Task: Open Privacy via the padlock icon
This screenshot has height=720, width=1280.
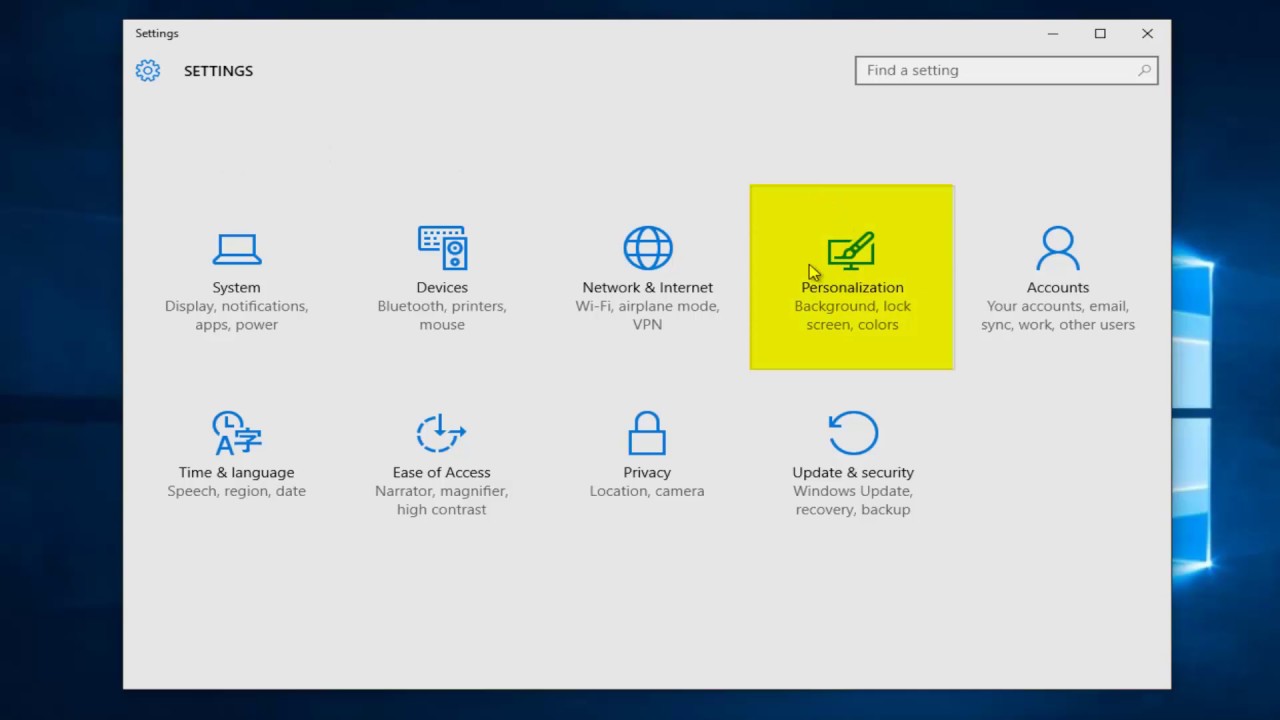Action: point(647,432)
